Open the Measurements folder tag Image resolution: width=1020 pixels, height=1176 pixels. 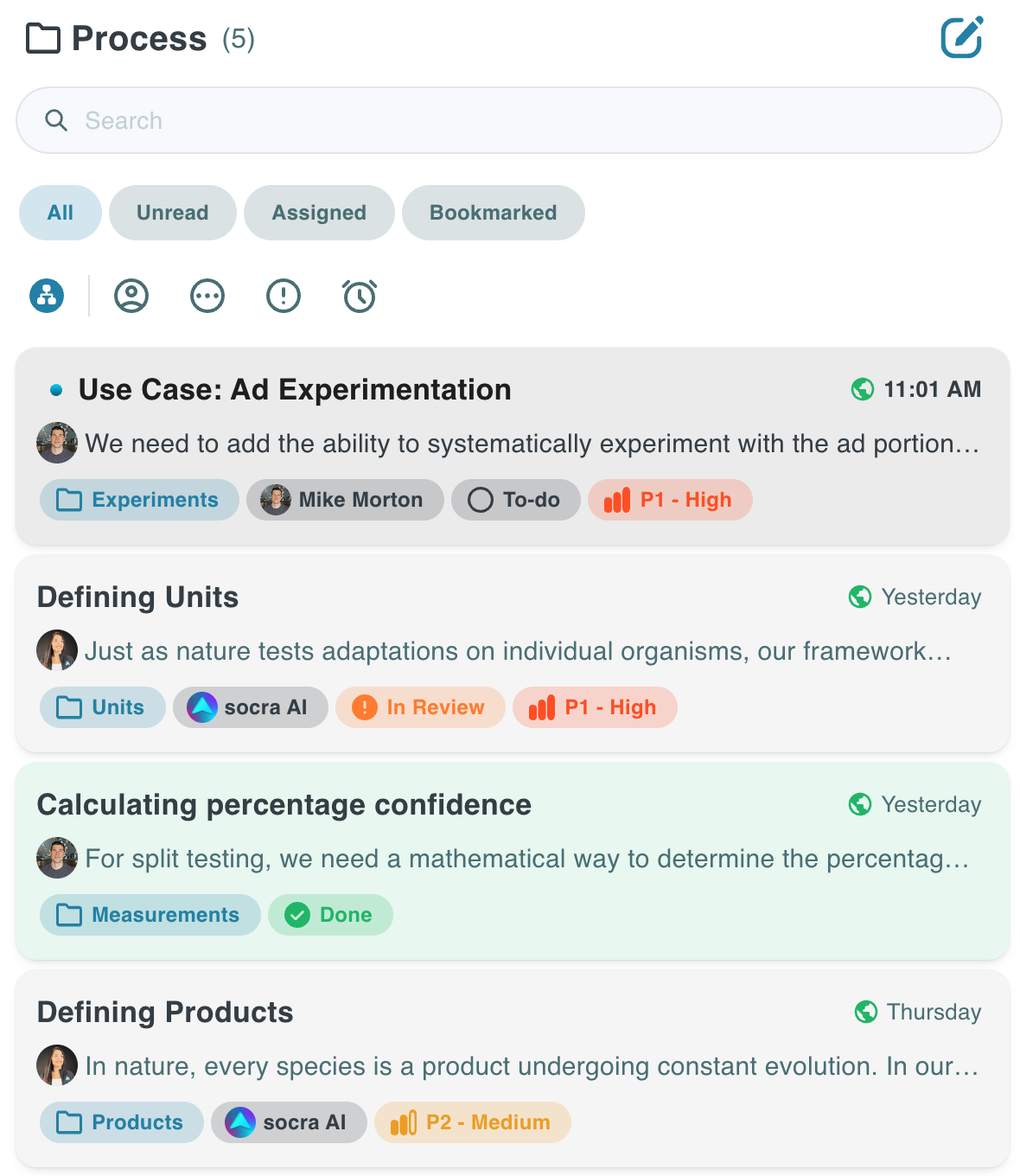coord(150,915)
